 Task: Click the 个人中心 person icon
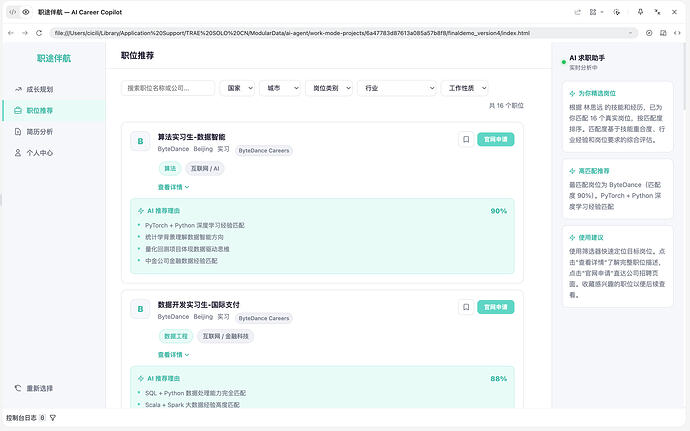pyautogui.click(x=18, y=153)
